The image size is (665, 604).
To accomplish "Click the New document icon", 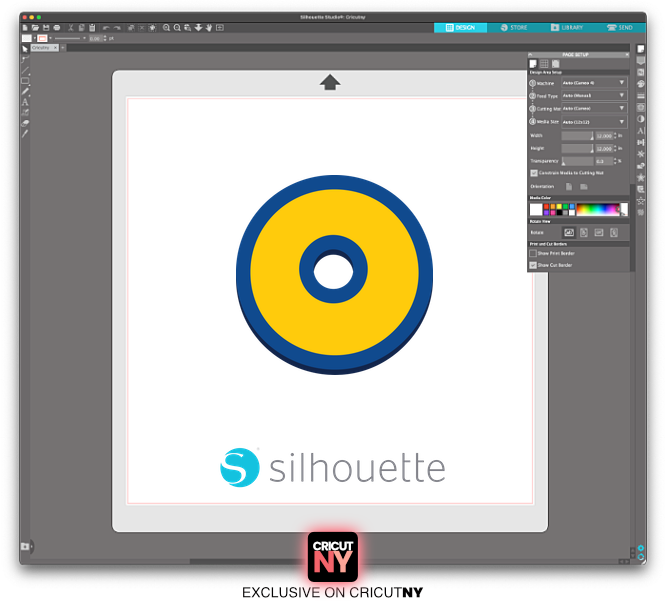I will [x=25, y=28].
